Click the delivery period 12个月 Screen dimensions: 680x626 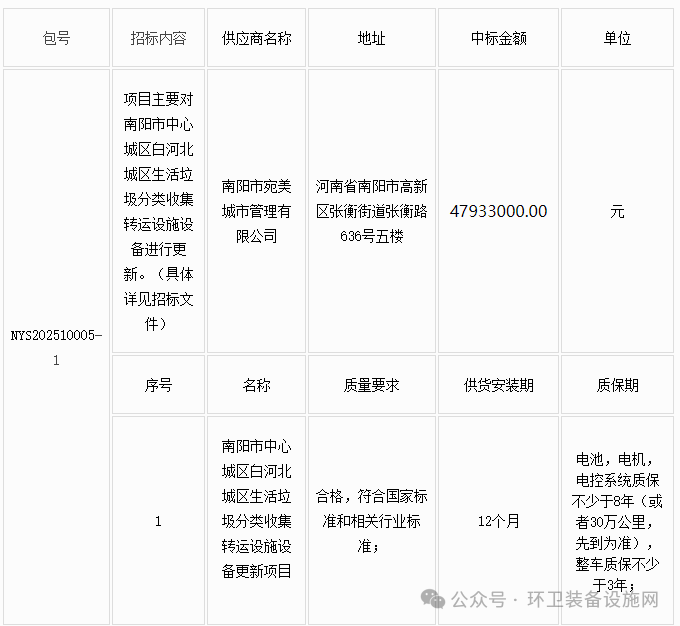pos(498,521)
